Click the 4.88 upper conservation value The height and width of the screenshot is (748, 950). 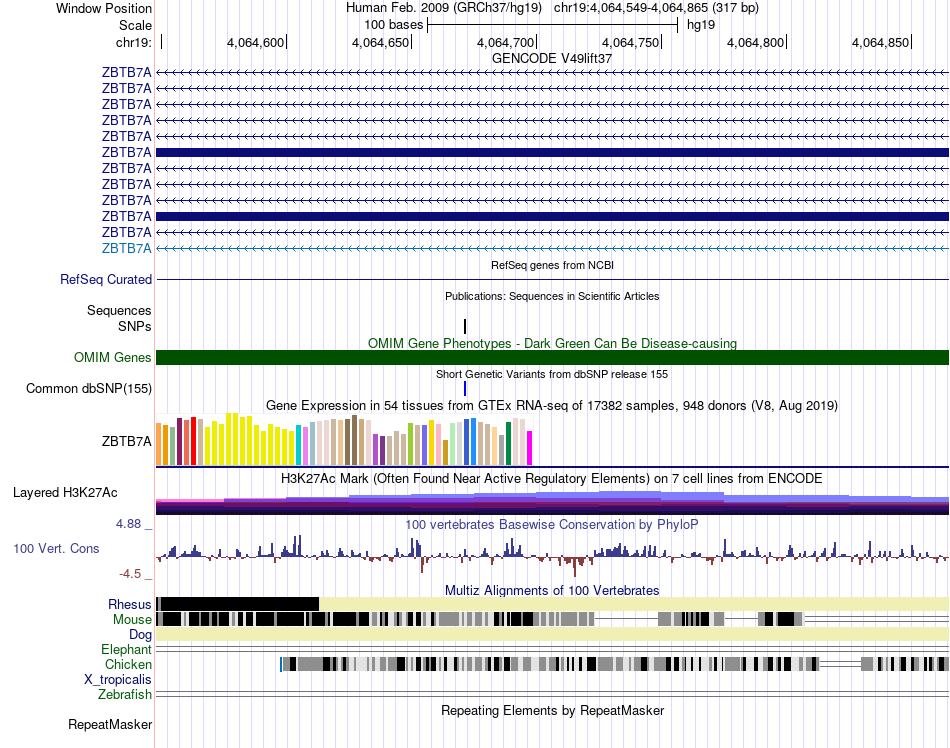click(128, 523)
